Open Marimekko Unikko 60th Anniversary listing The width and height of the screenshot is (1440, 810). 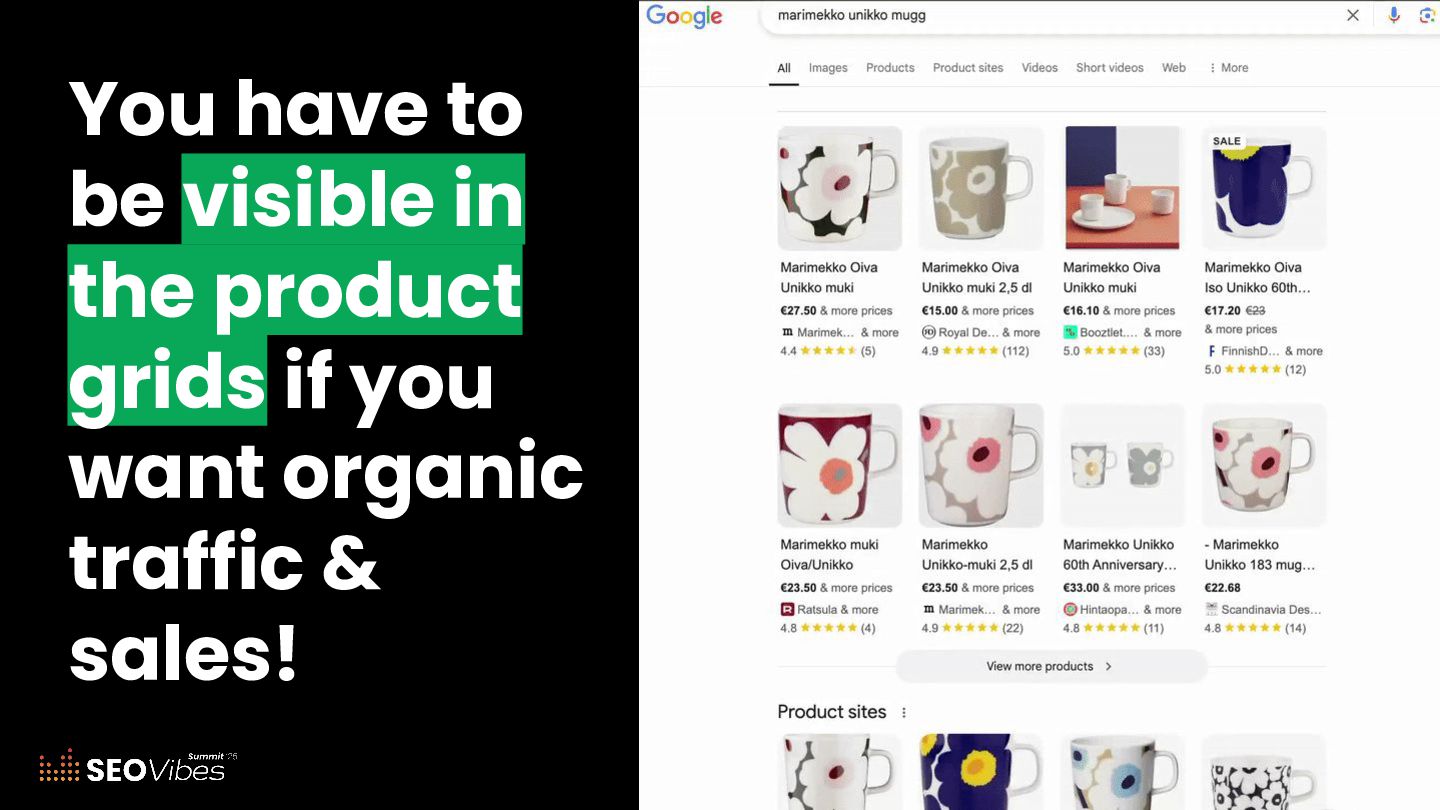point(1120,555)
